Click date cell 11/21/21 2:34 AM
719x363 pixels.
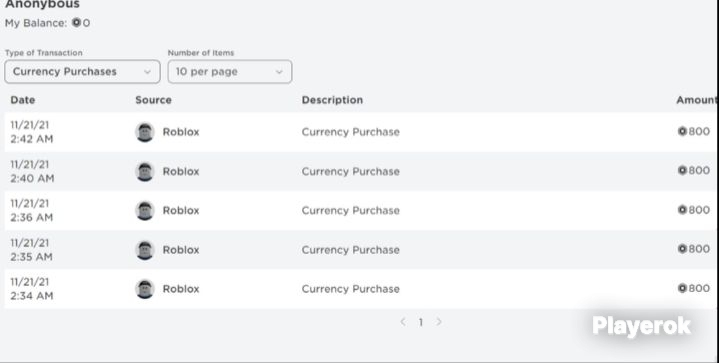coord(32,289)
